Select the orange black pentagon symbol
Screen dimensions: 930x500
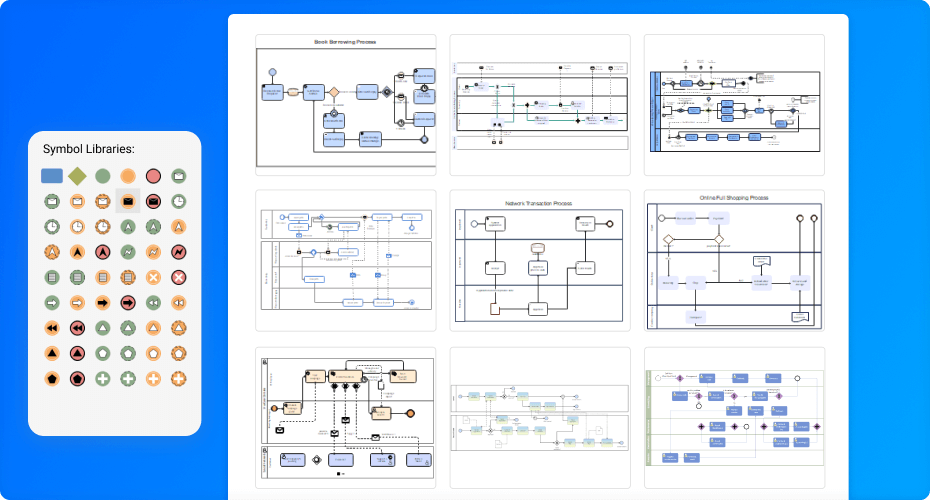(52, 378)
